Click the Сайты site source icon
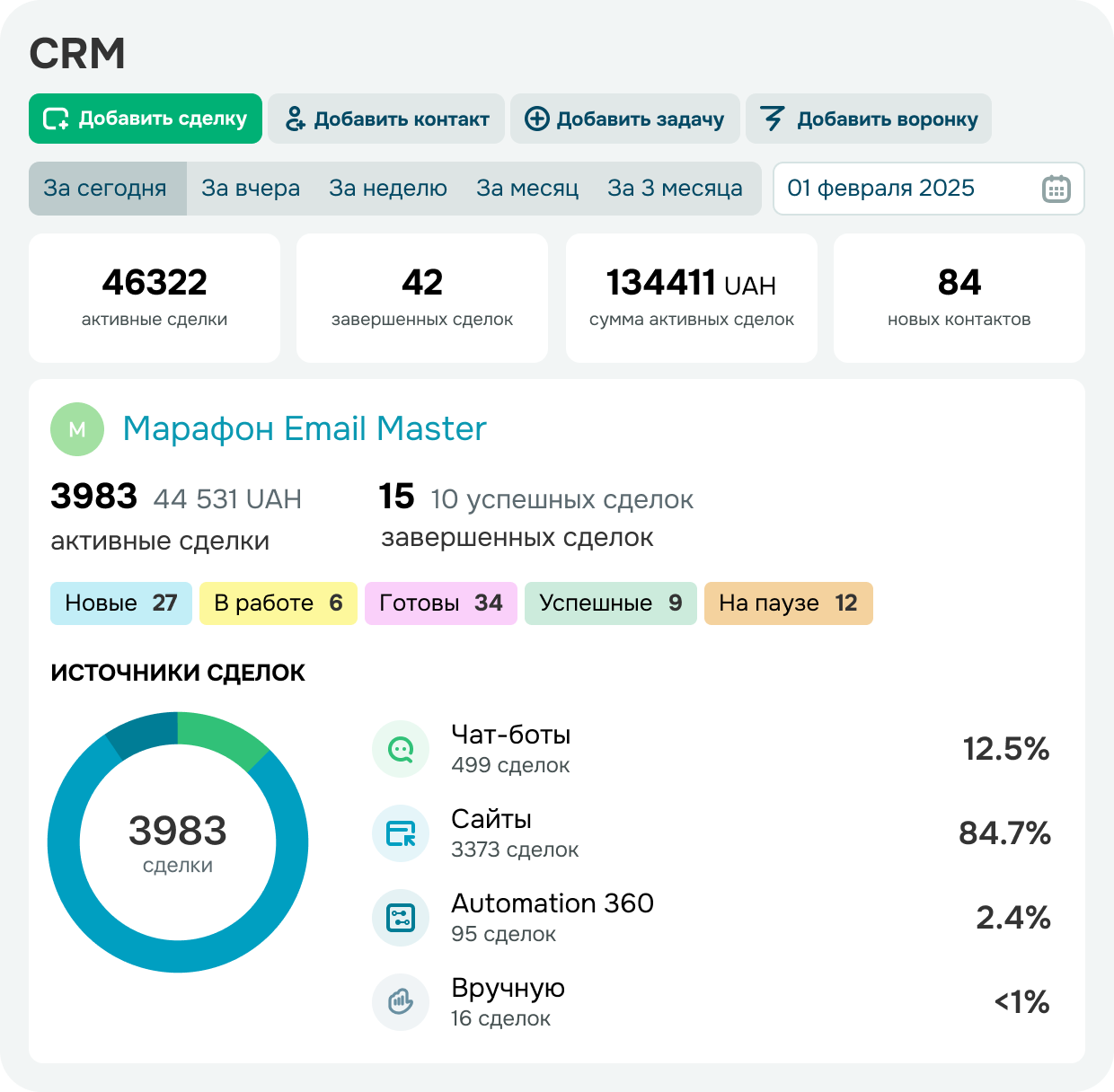Screen dimensions: 1114x1092 401,833
